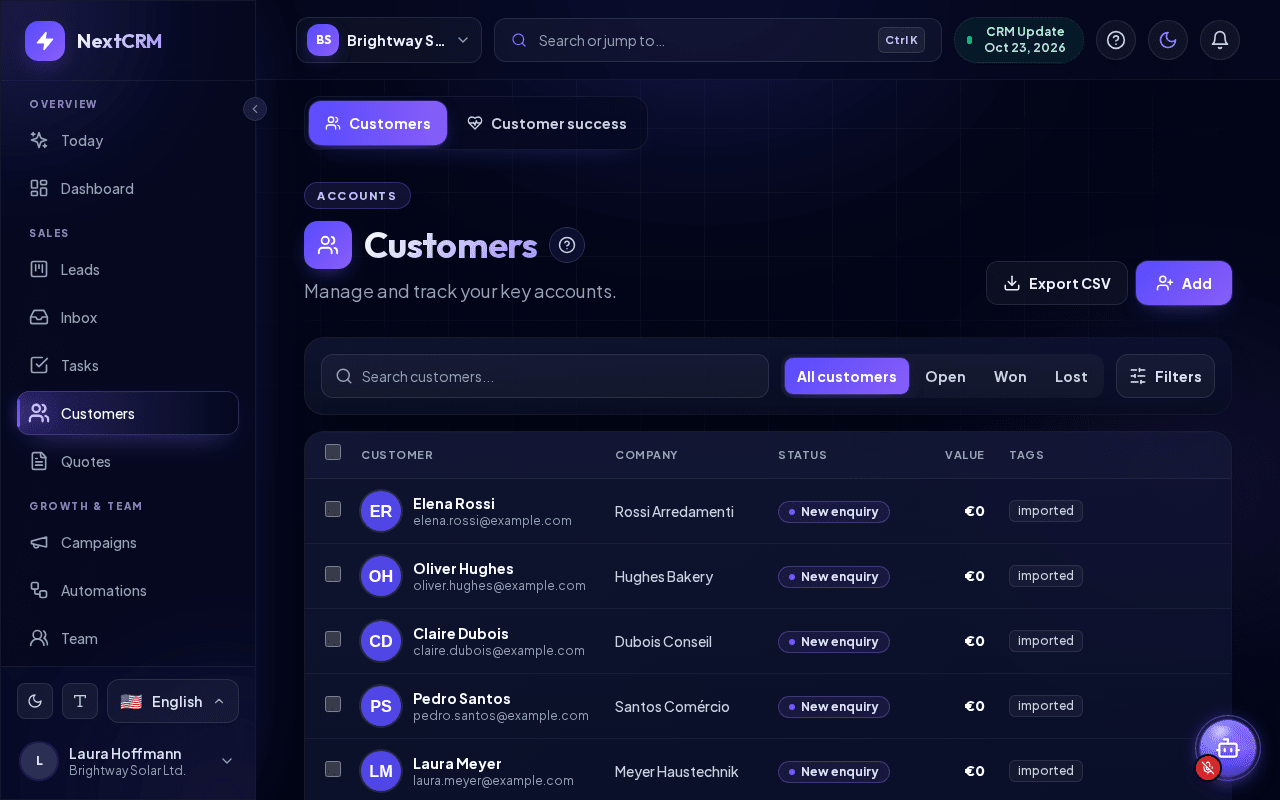Image resolution: width=1280 pixels, height=800 pixels.
Task: Open the Filters panel
Action: pyautogui.click(x=1165, y=376)
